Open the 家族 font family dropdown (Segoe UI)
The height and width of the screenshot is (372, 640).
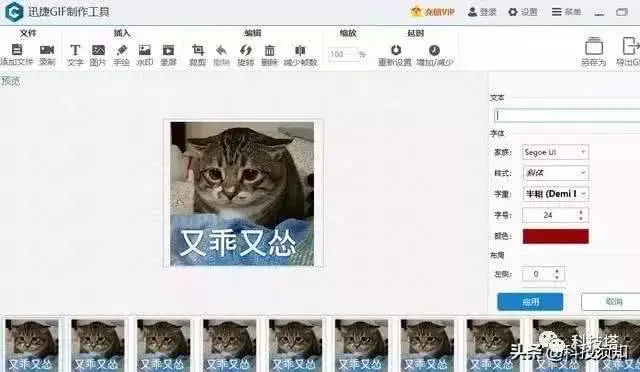pos(555,152)
